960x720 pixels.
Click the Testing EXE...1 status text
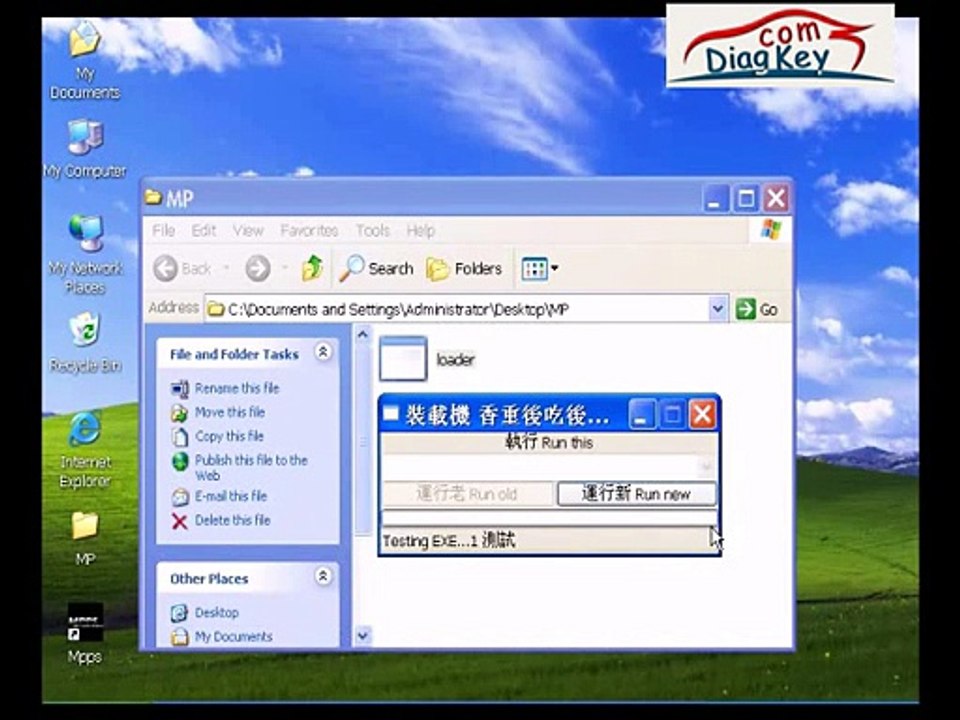tap(449, 541)
